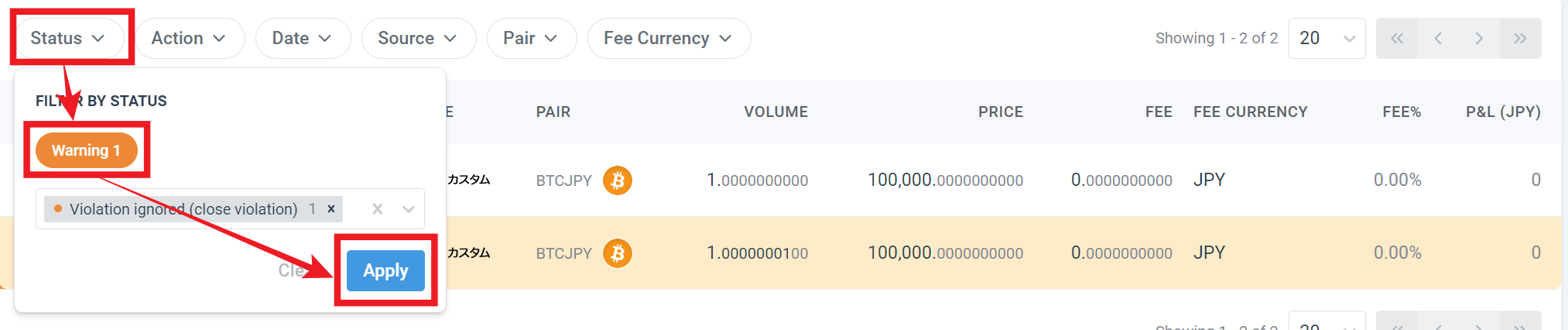Jump to last page arrow
The width and height of the screenshot is (1568, 330).
coord(1520,38)
